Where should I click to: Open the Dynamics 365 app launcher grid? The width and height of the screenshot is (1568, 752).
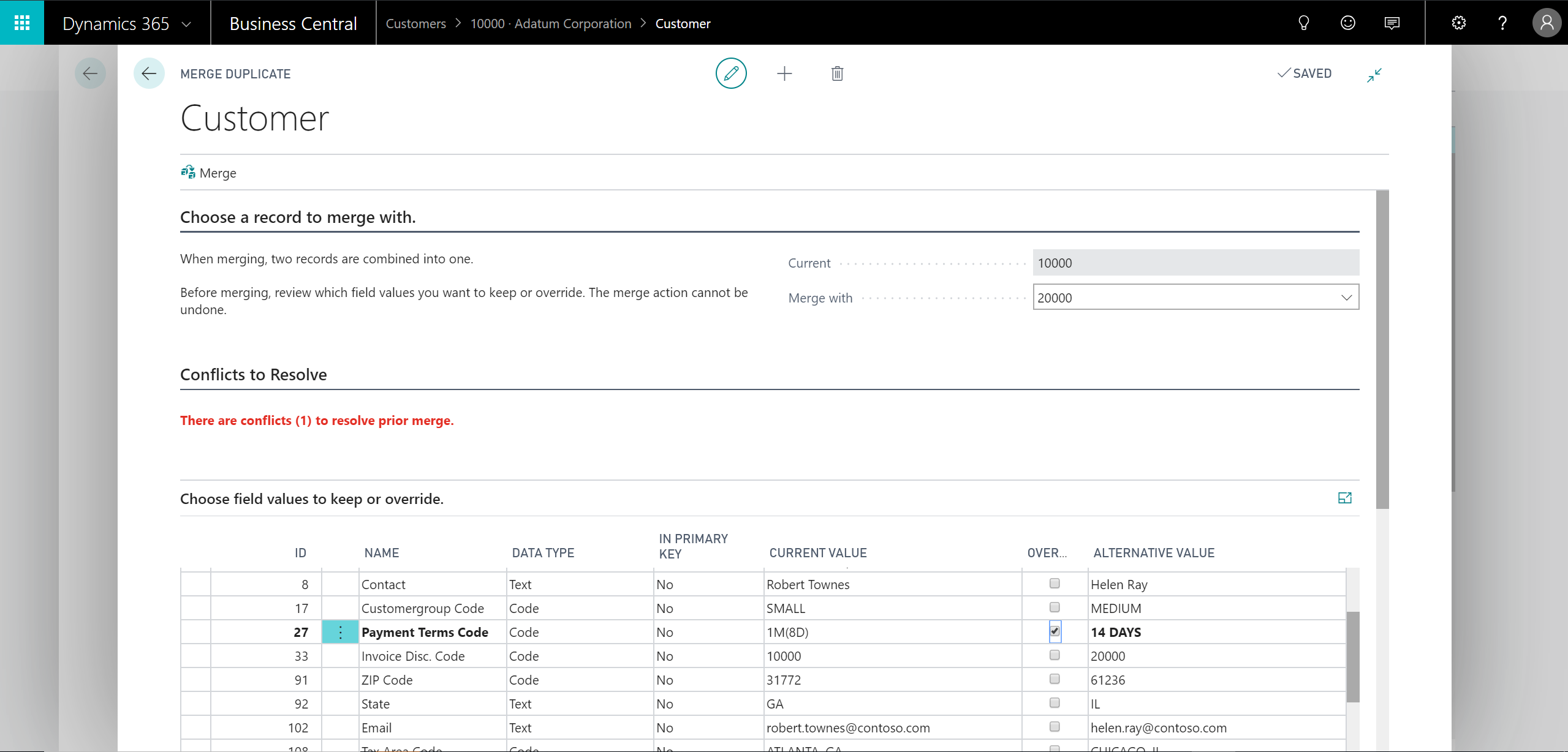[22, 23]
